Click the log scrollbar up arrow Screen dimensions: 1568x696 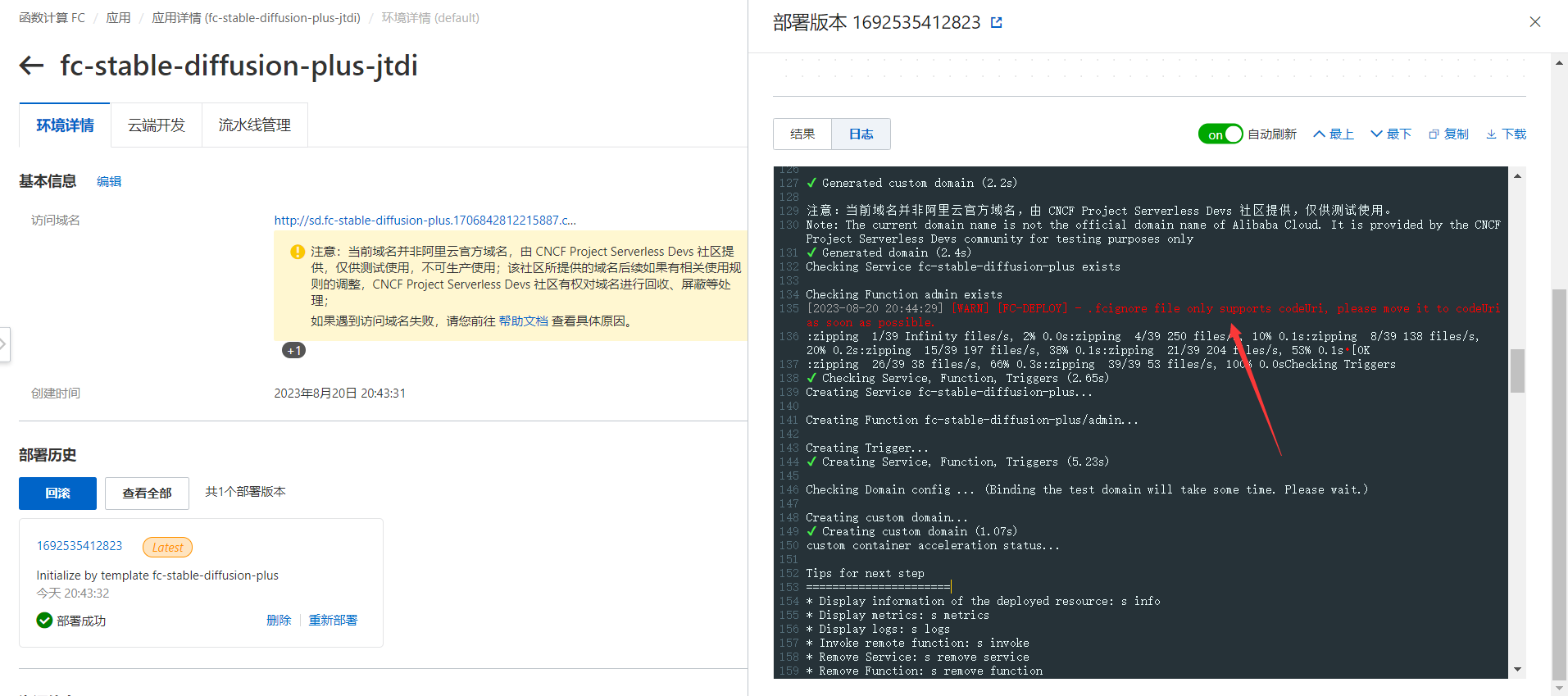click(1517, 176)
